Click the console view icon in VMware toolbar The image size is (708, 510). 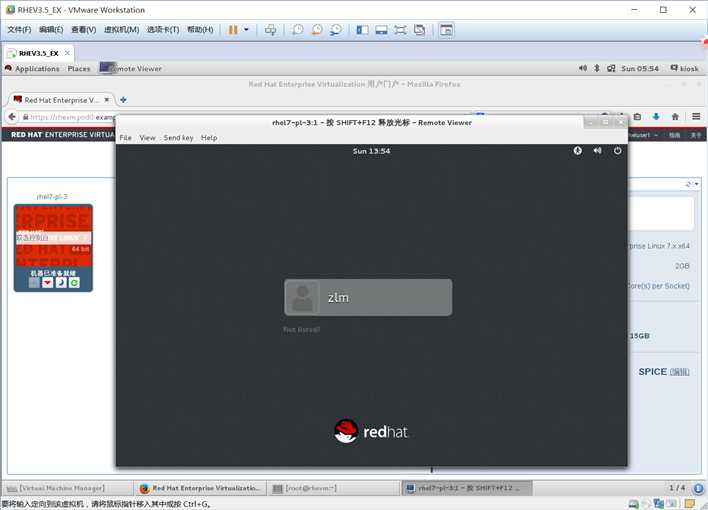(446, 30)
